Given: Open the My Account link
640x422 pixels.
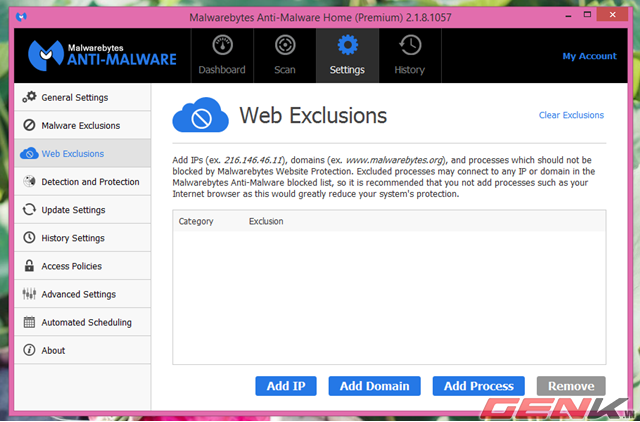Looking at the screenshot, I should (590, 56).
